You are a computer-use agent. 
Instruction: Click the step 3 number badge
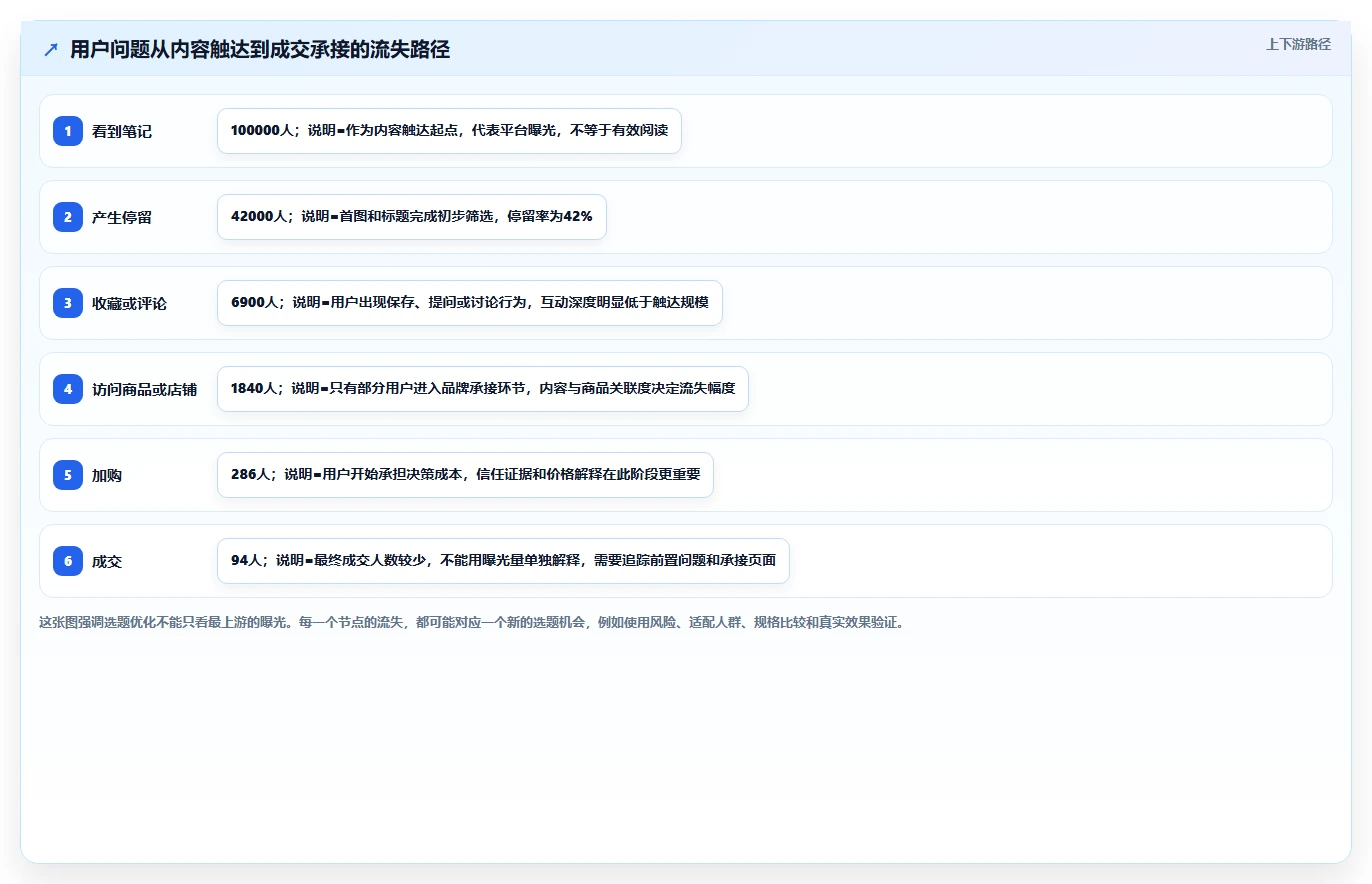[x=68, y=303]
